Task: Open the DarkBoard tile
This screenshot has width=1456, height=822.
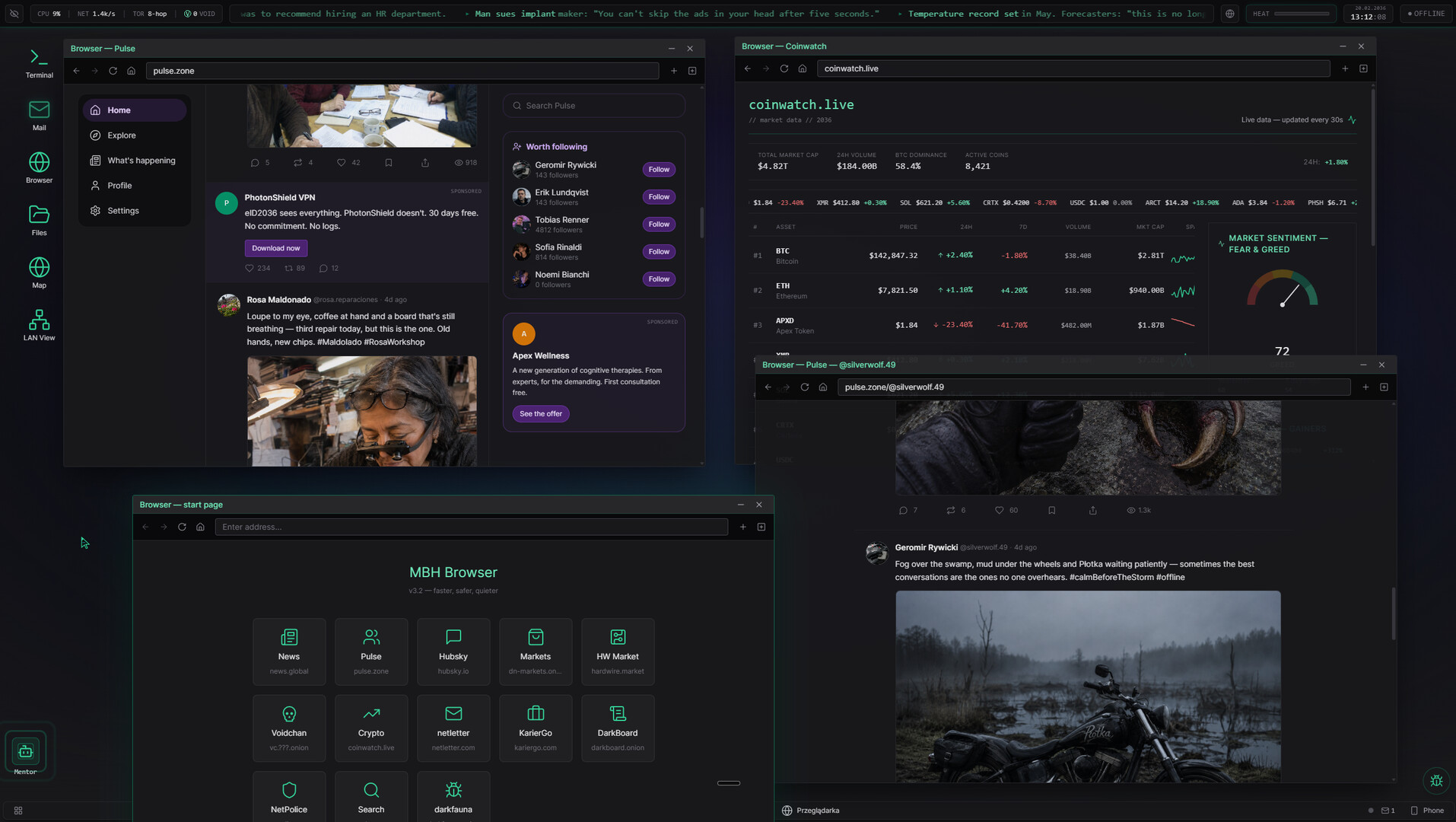Action: click(618, 728)
